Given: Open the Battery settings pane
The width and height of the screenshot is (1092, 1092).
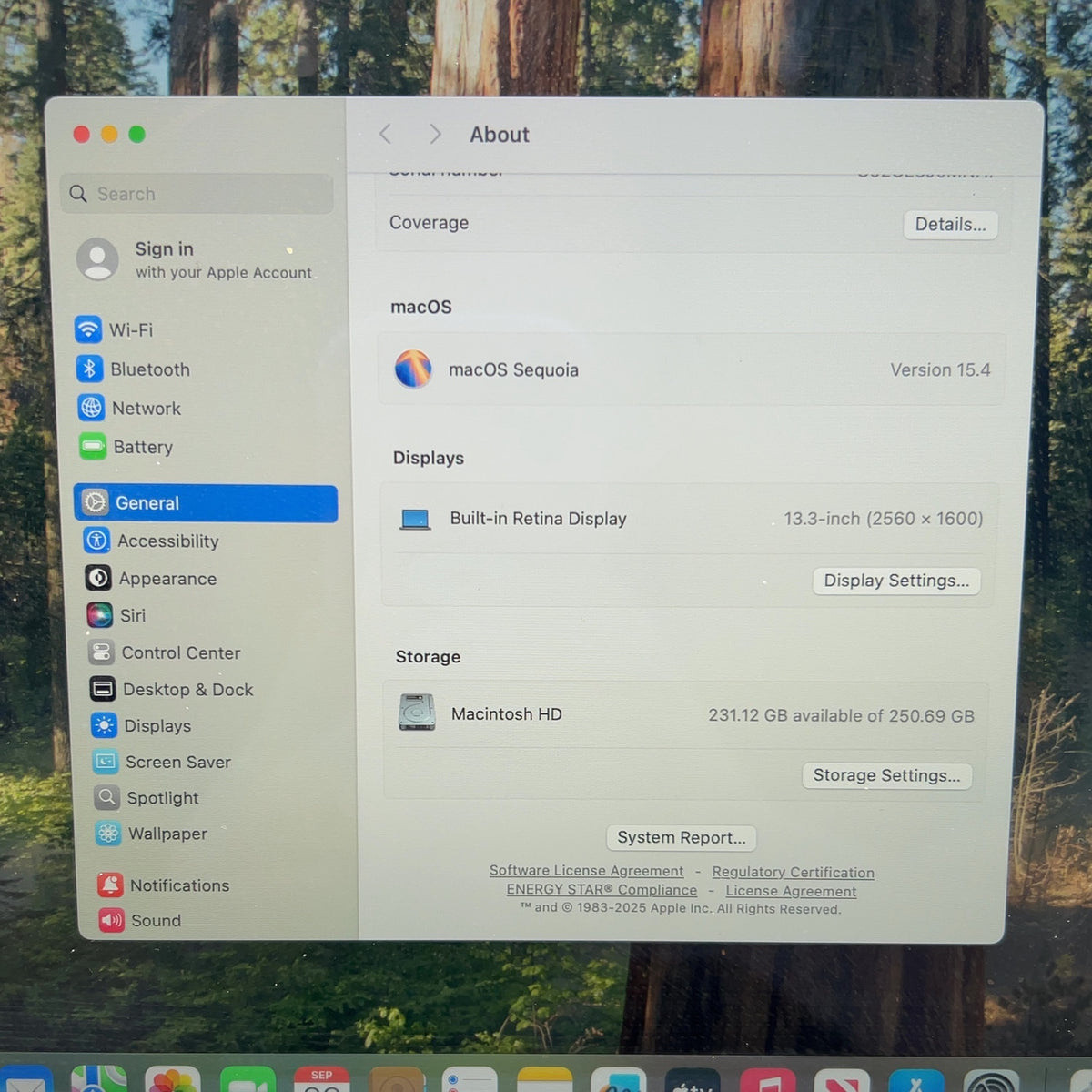Looking at the screenshot, I should point(126,447).
